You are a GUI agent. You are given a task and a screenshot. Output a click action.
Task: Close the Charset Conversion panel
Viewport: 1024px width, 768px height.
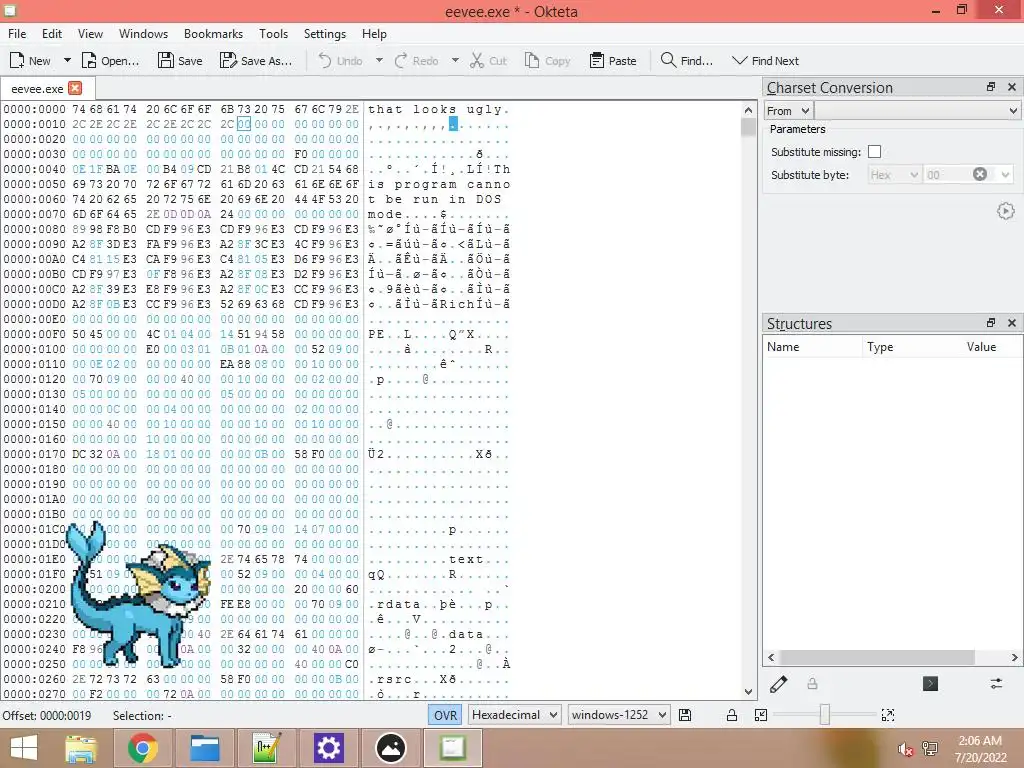click(x=1012, y=87)
